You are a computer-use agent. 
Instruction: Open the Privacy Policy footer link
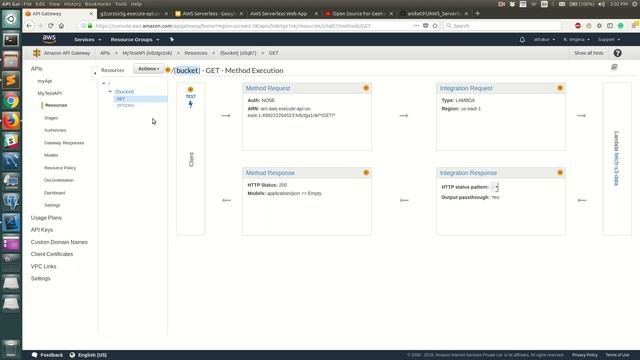coord(584,355)
